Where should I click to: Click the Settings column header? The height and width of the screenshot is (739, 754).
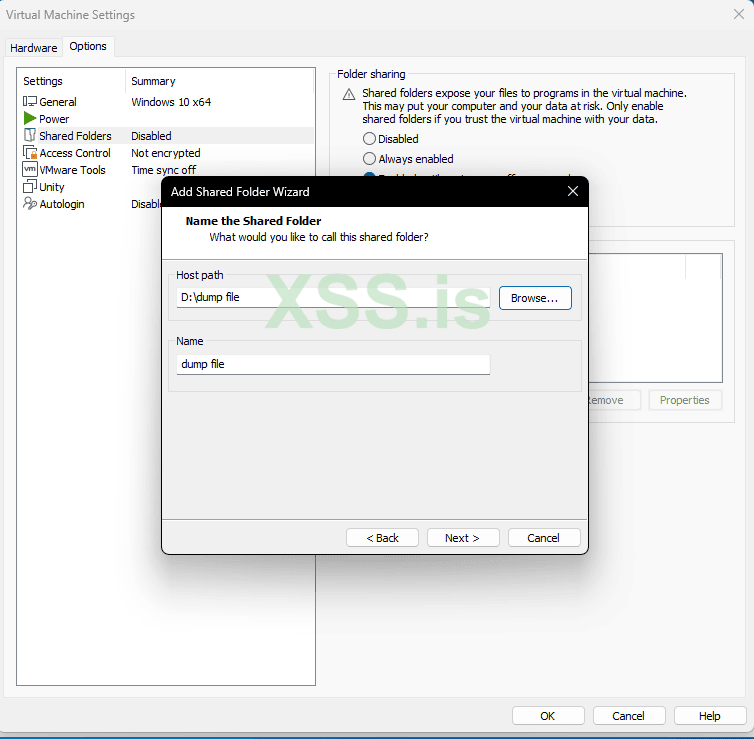click(x=72, y=81)
